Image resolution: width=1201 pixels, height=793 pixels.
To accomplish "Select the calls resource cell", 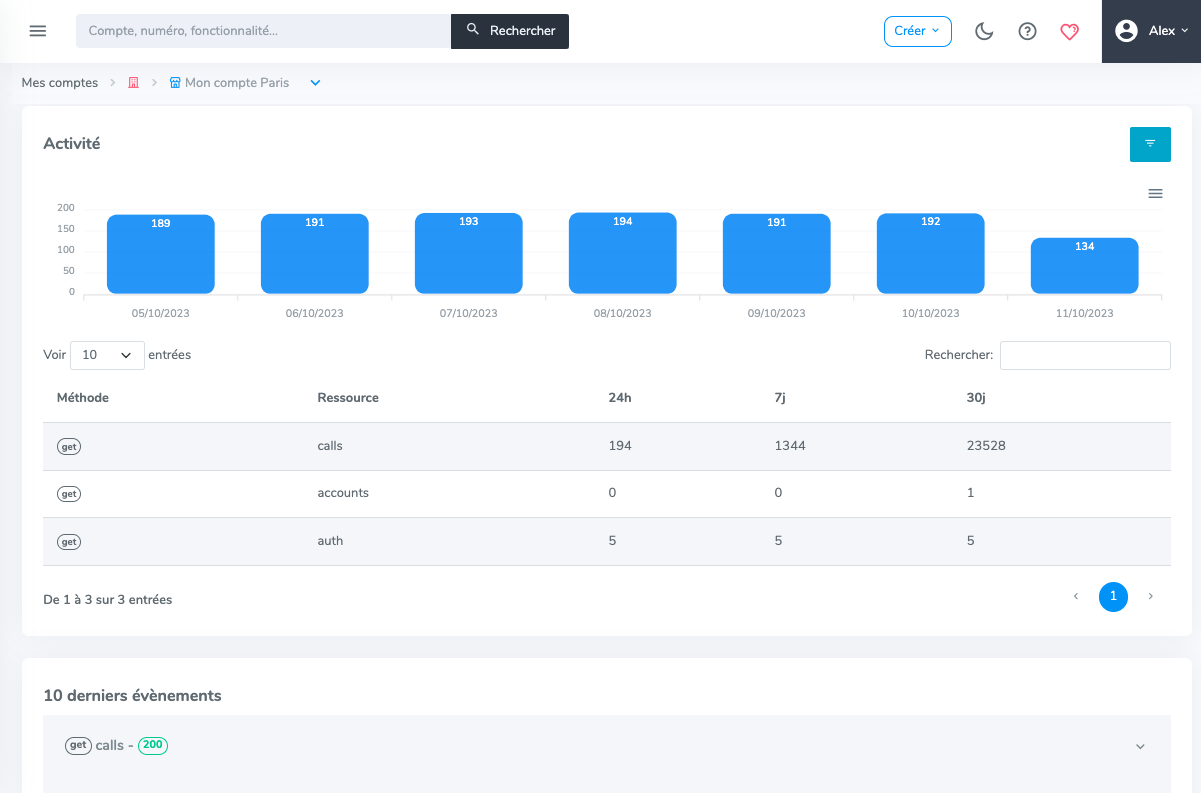I will (x=330, y=446).
